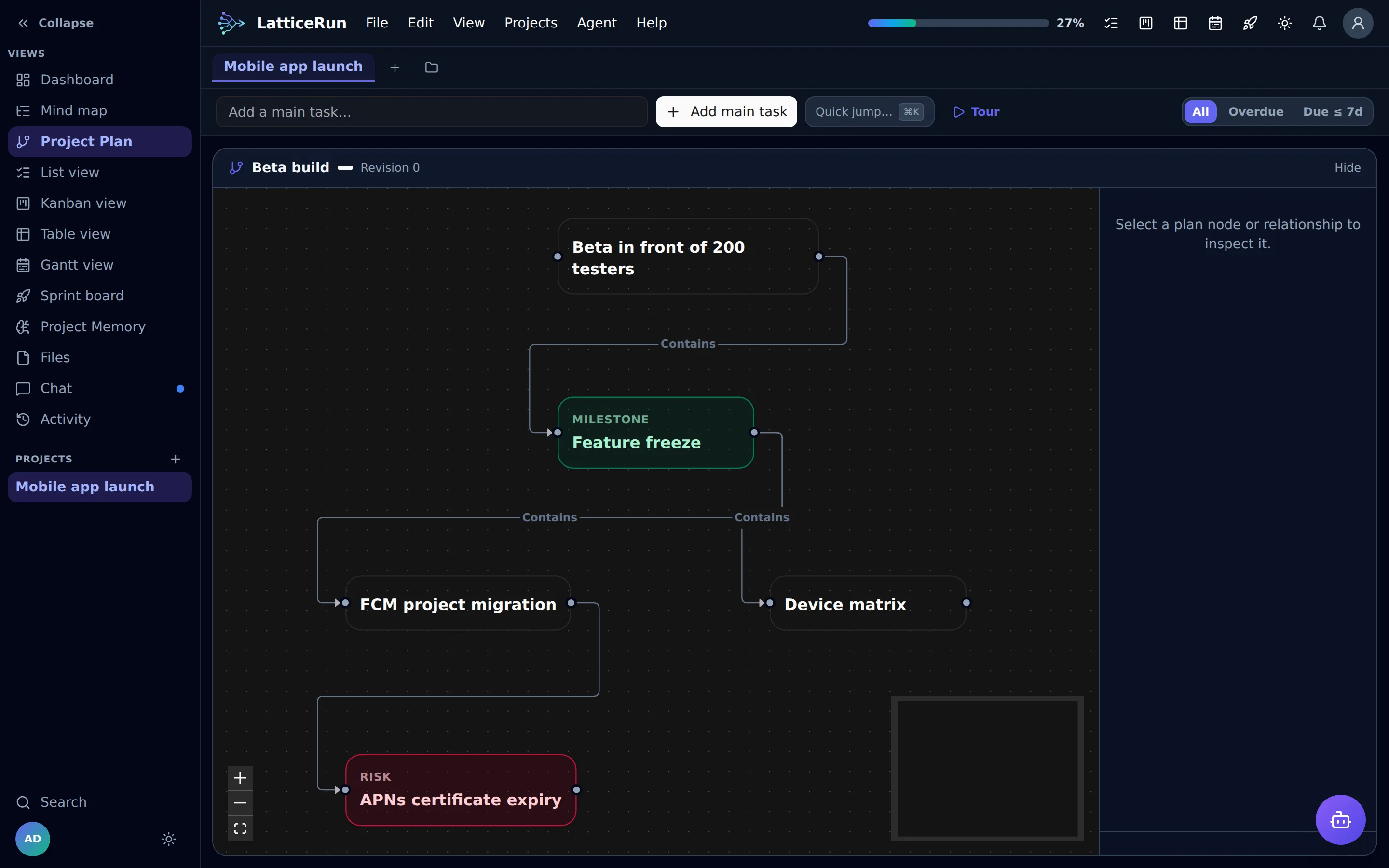Open the Quick jump box

(870, 112)
